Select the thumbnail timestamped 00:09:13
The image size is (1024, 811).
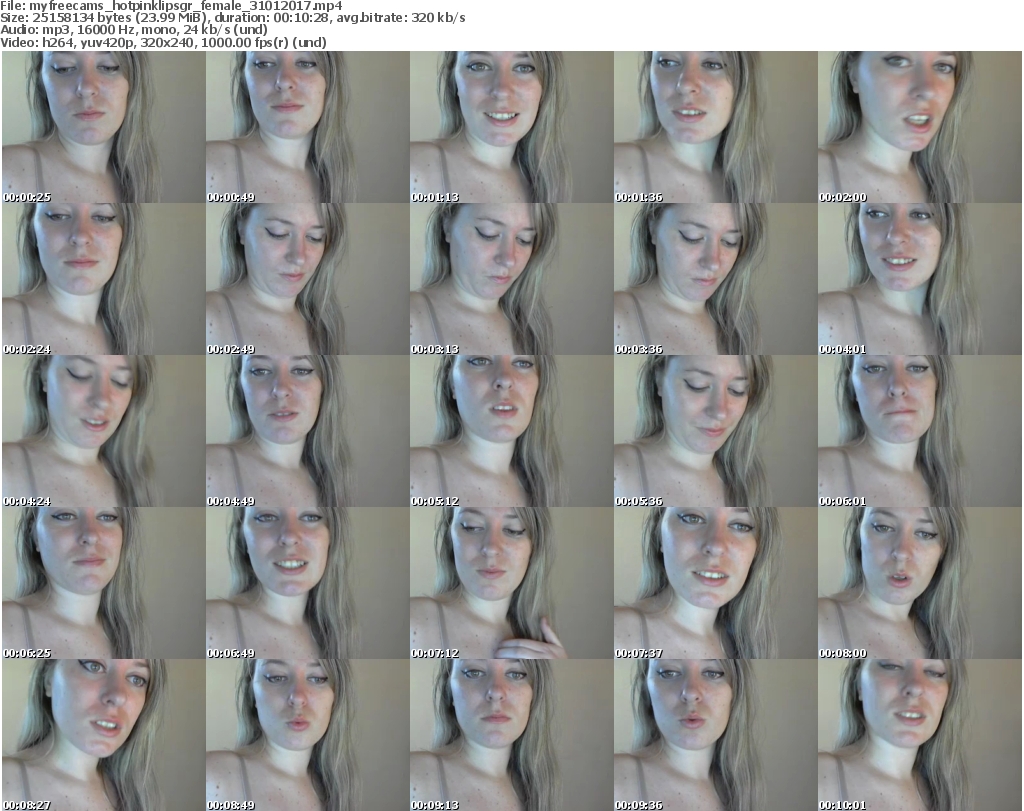coord(511,735)
